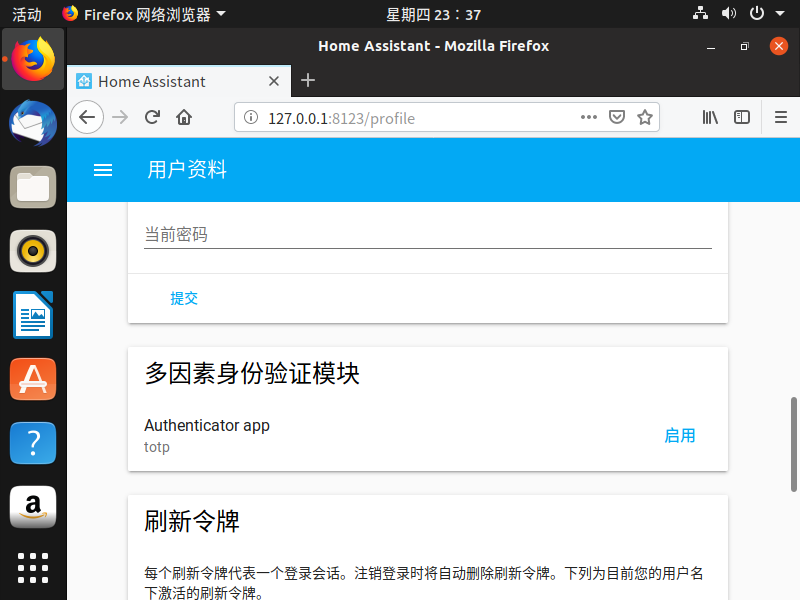The width and height of the screenshot is (800, 600).
Task: Reload the page with the refresh icon
Action: (x=152, y=117)
